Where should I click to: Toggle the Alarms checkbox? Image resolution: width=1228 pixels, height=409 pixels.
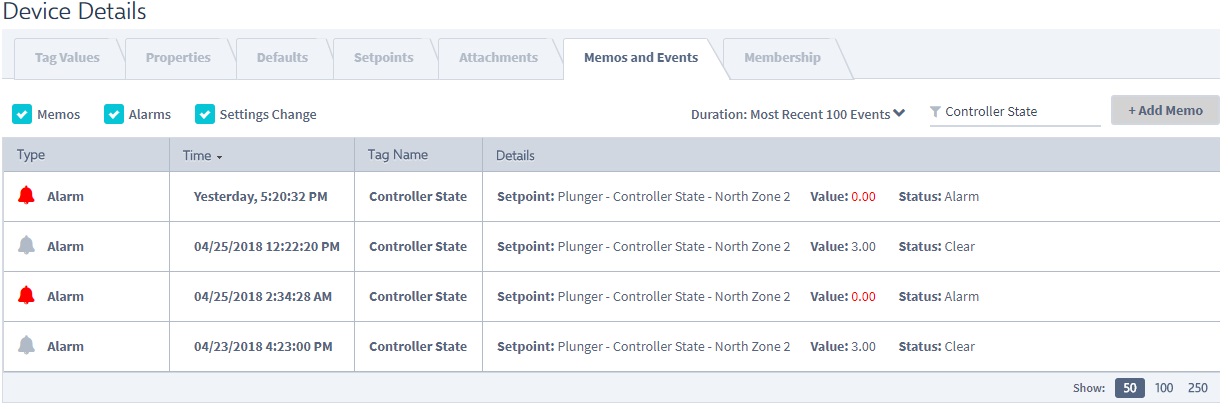tap(114, 114)
